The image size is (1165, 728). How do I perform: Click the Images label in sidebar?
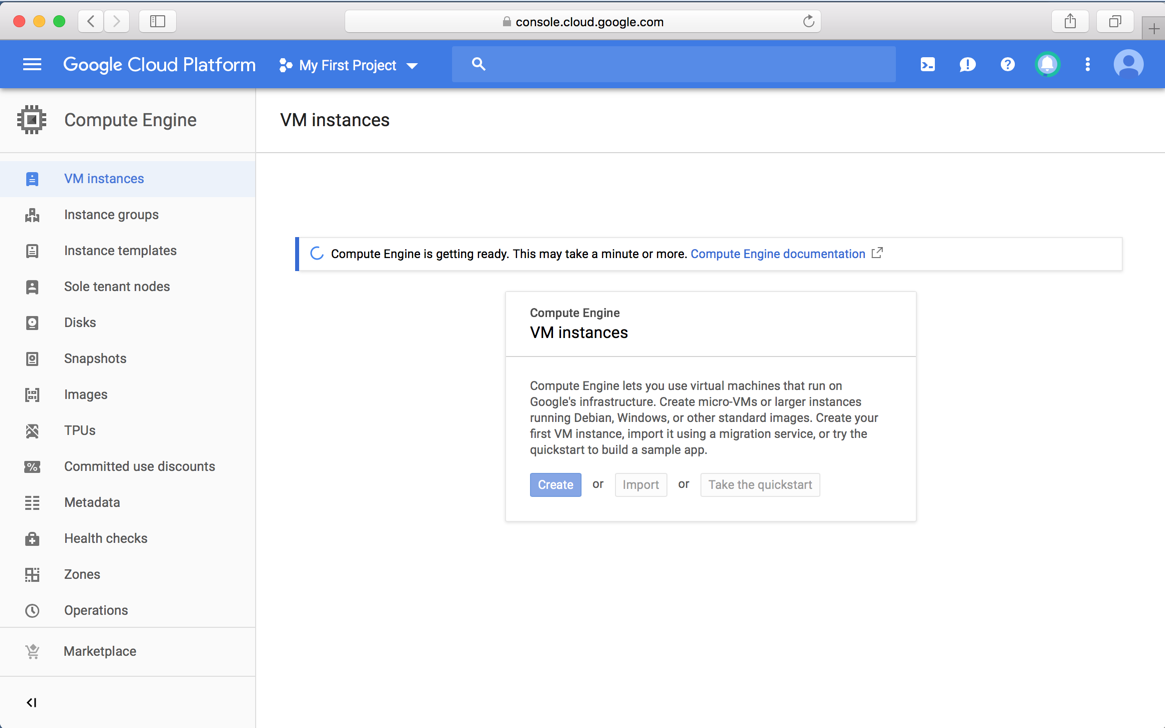coord(85,394)
